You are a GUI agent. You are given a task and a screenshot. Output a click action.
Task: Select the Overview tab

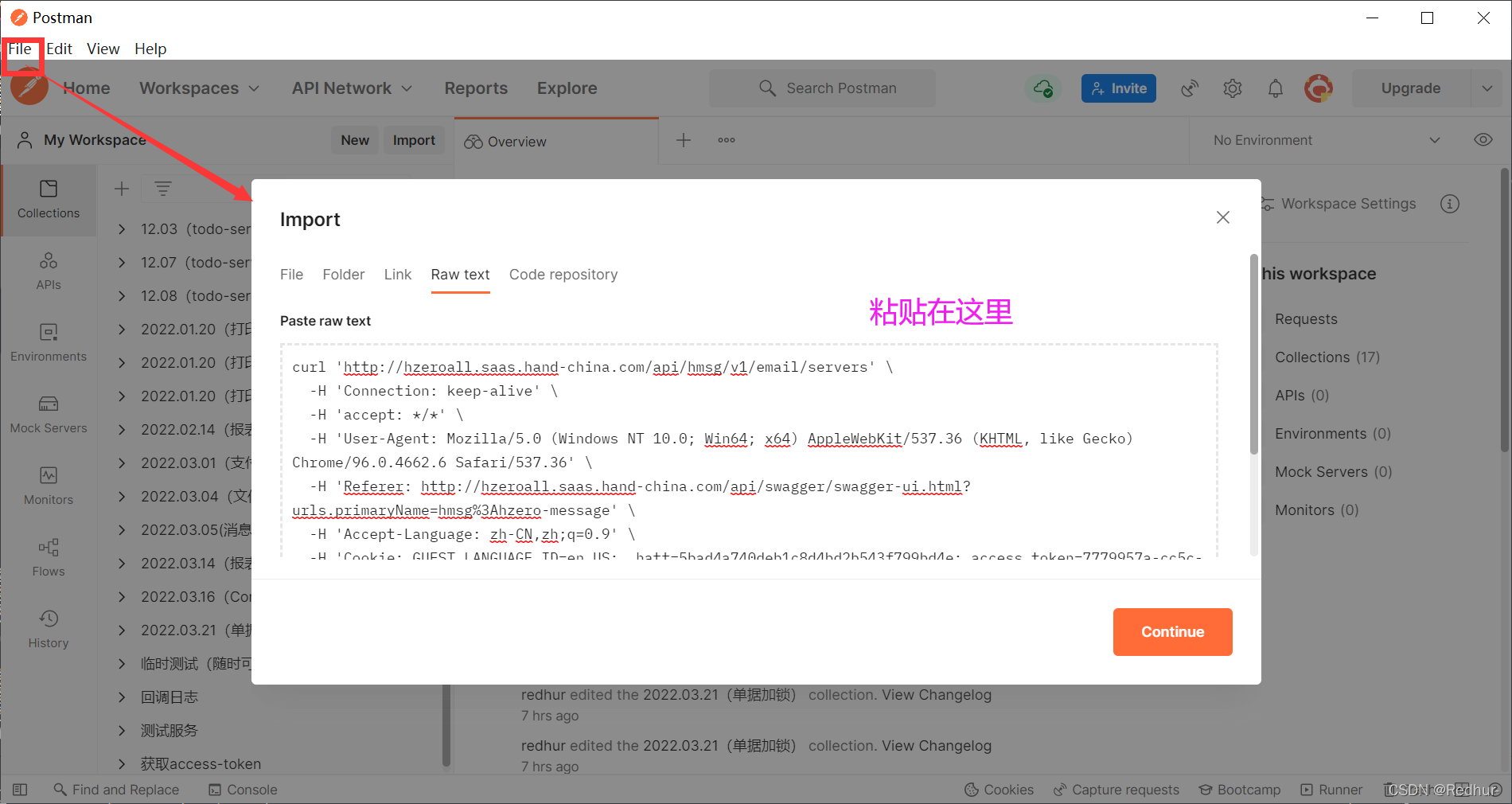click(556, 141)
